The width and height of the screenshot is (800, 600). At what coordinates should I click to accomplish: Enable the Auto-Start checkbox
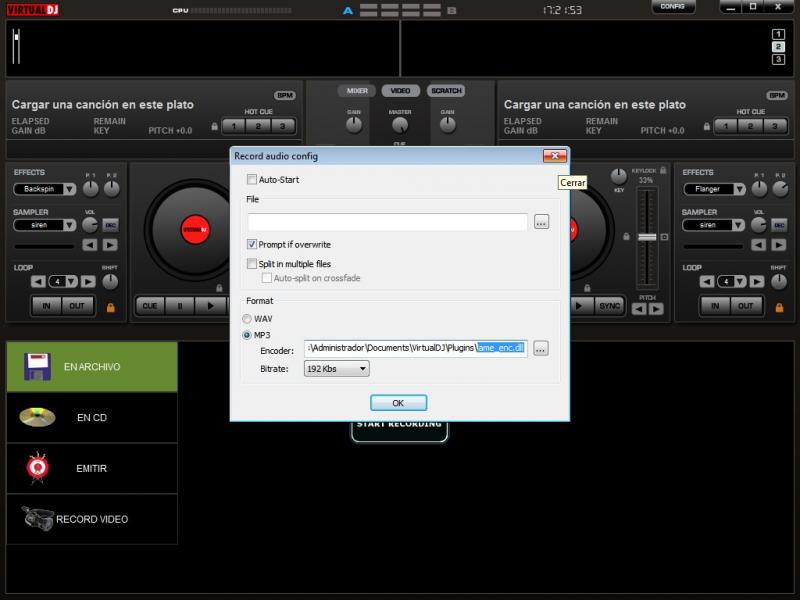tap(252, 179)
